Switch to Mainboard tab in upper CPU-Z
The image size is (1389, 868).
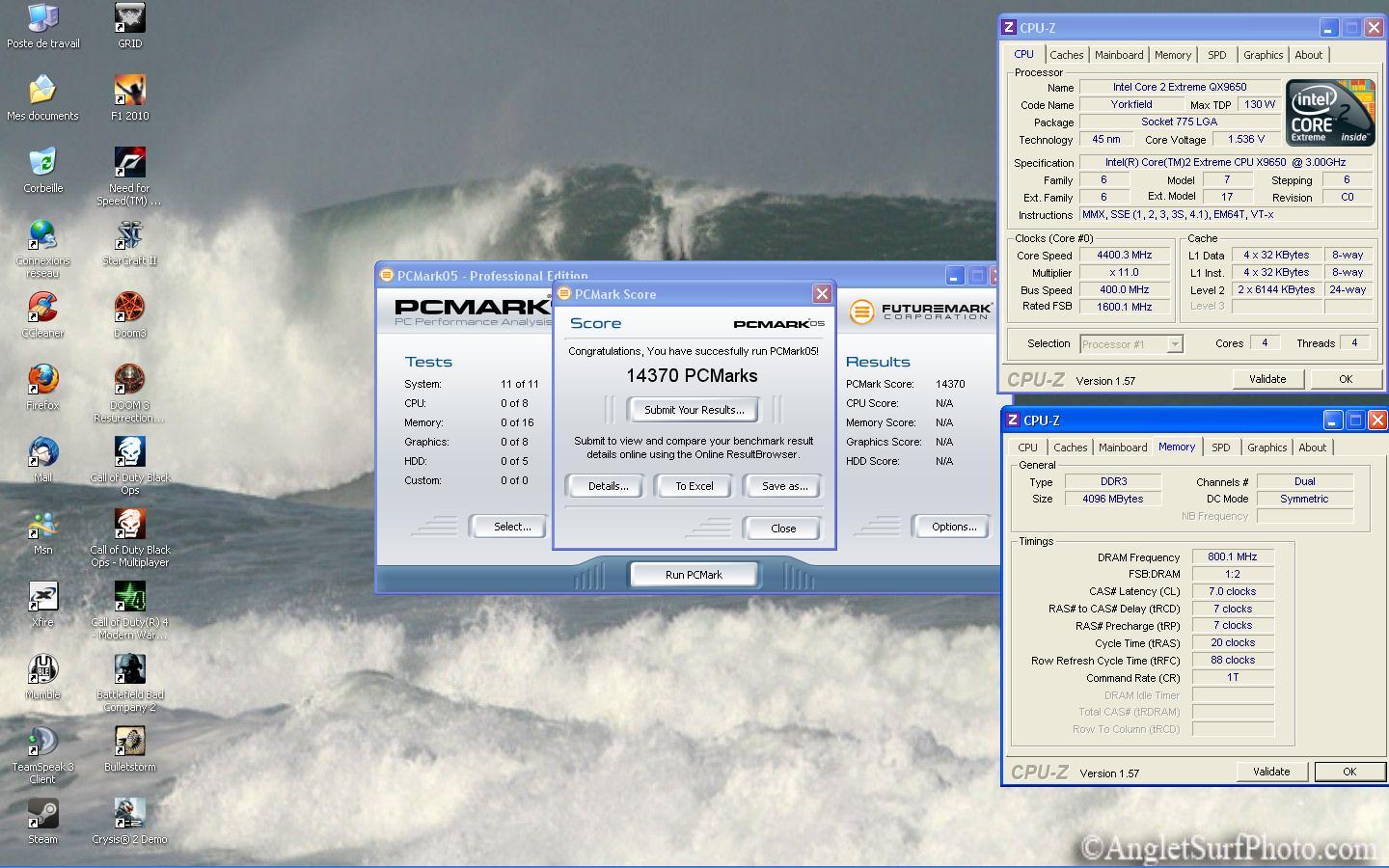point(1119,55)
